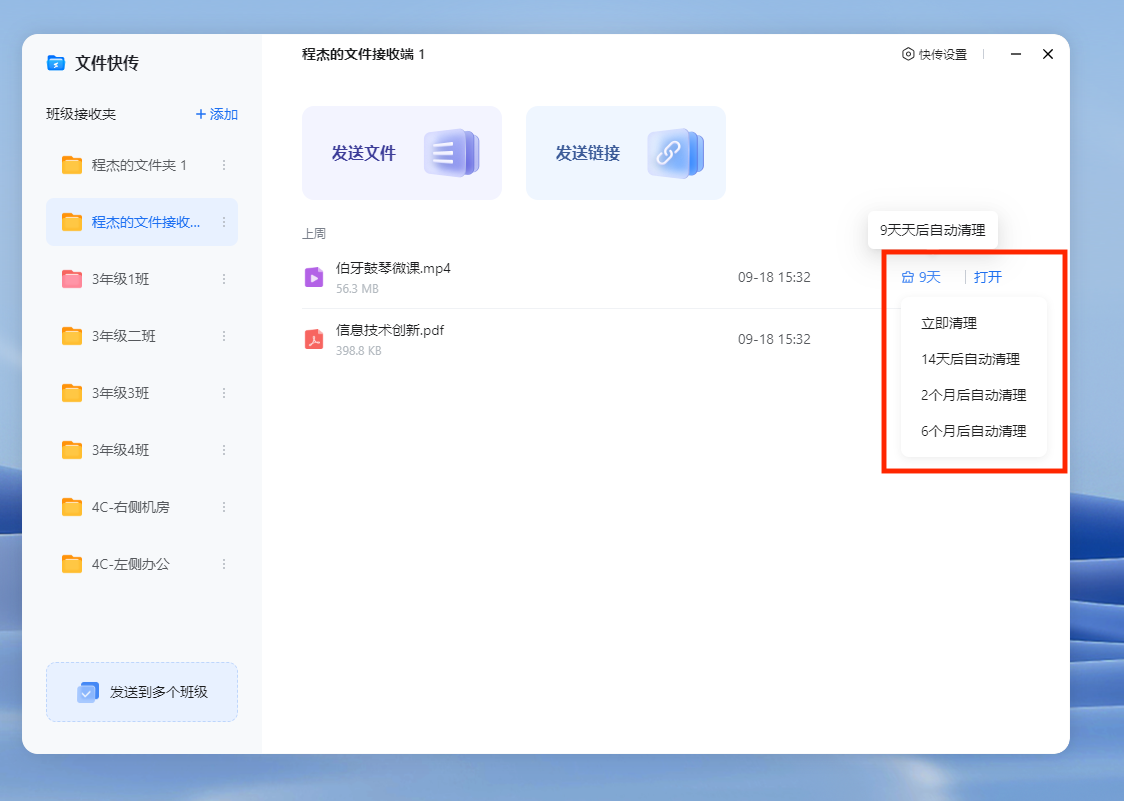The height and width of the screenshot is (801, 1124).
Task: Select the 3年级3班 folder
Action: pos(142,393)
